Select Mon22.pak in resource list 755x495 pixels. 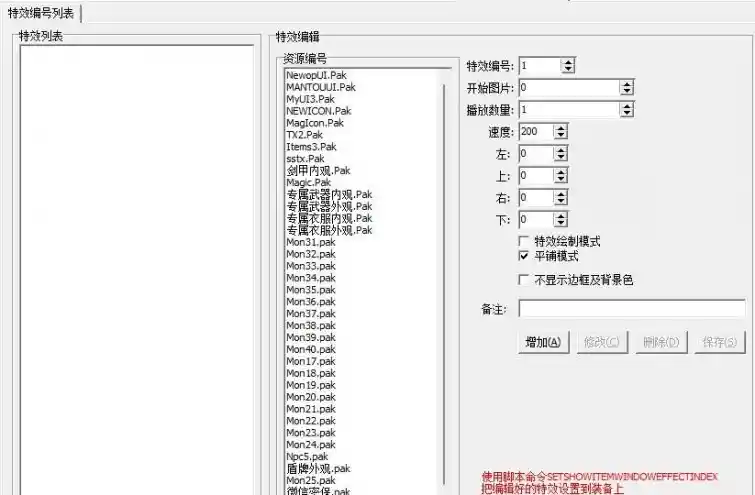(311, 421)
